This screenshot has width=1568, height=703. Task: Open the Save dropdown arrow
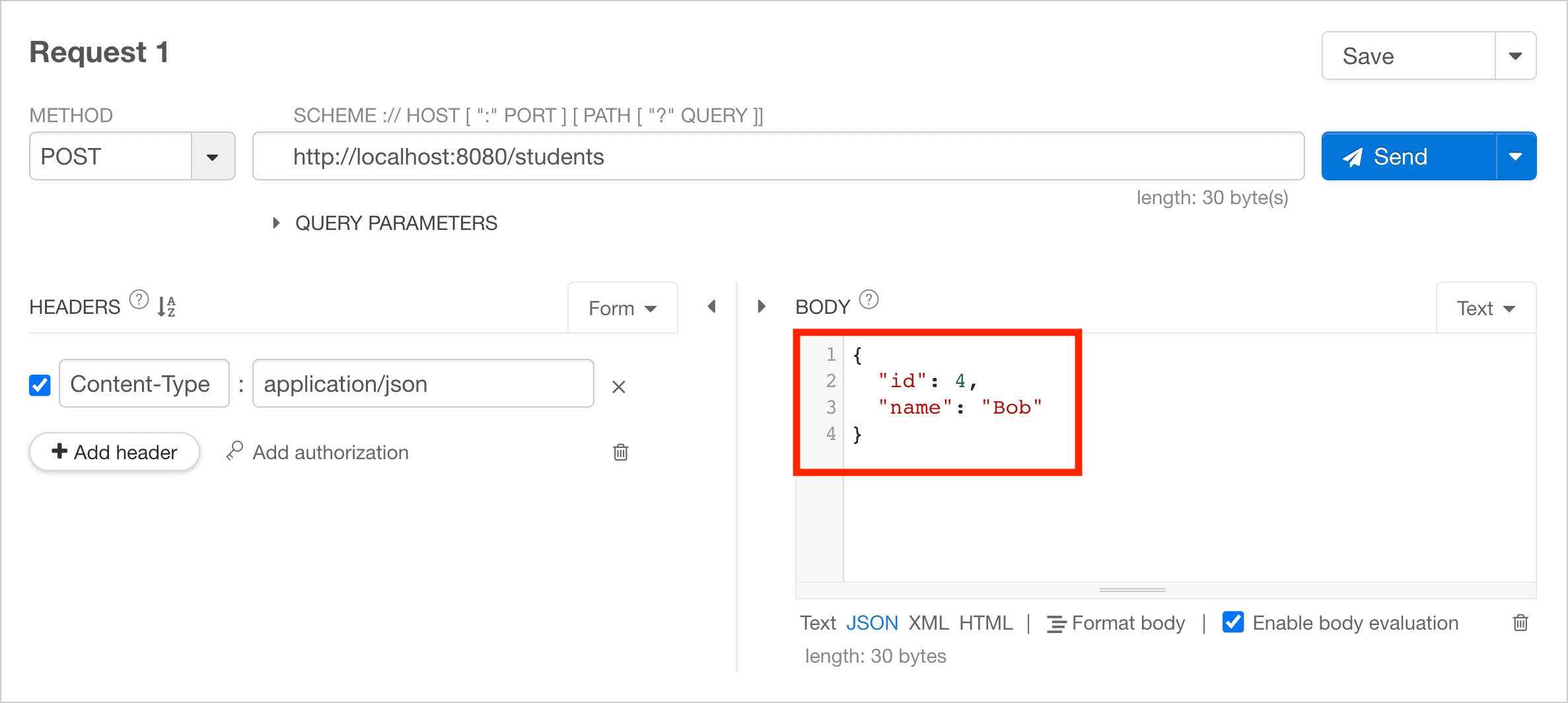tap(1516, 56)
